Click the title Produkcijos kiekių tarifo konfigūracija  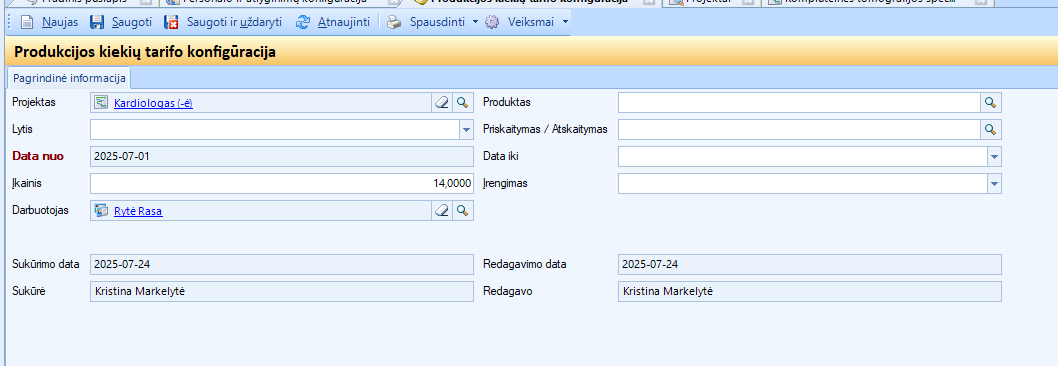[x=145, y=52]
